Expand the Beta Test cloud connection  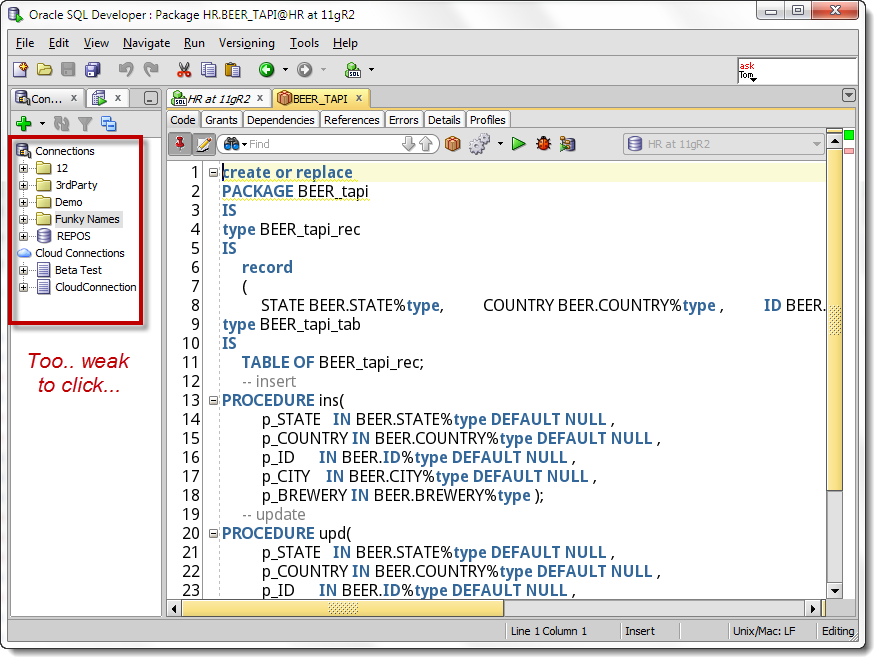(23, 270)
